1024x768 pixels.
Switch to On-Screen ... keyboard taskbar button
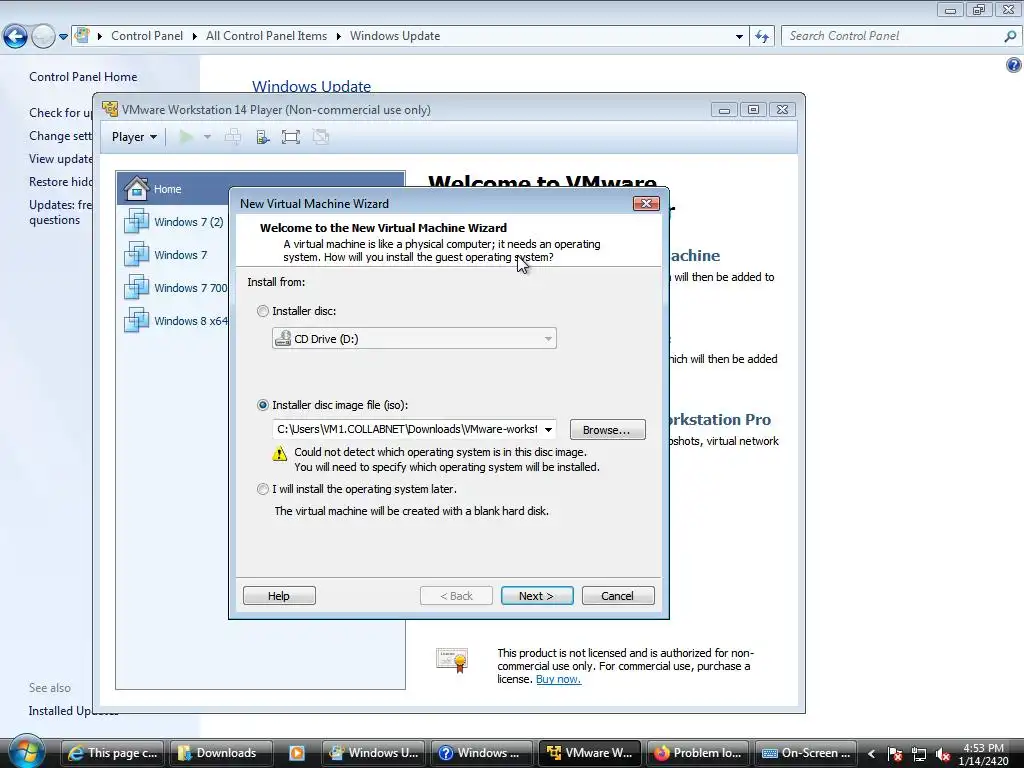pyautogui.click(x=807, y=753)
